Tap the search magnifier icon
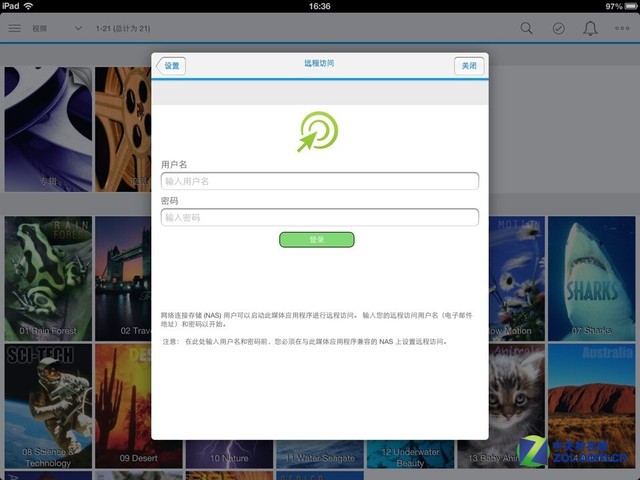Viewport: 640px width, 480px height. point(527,28)
